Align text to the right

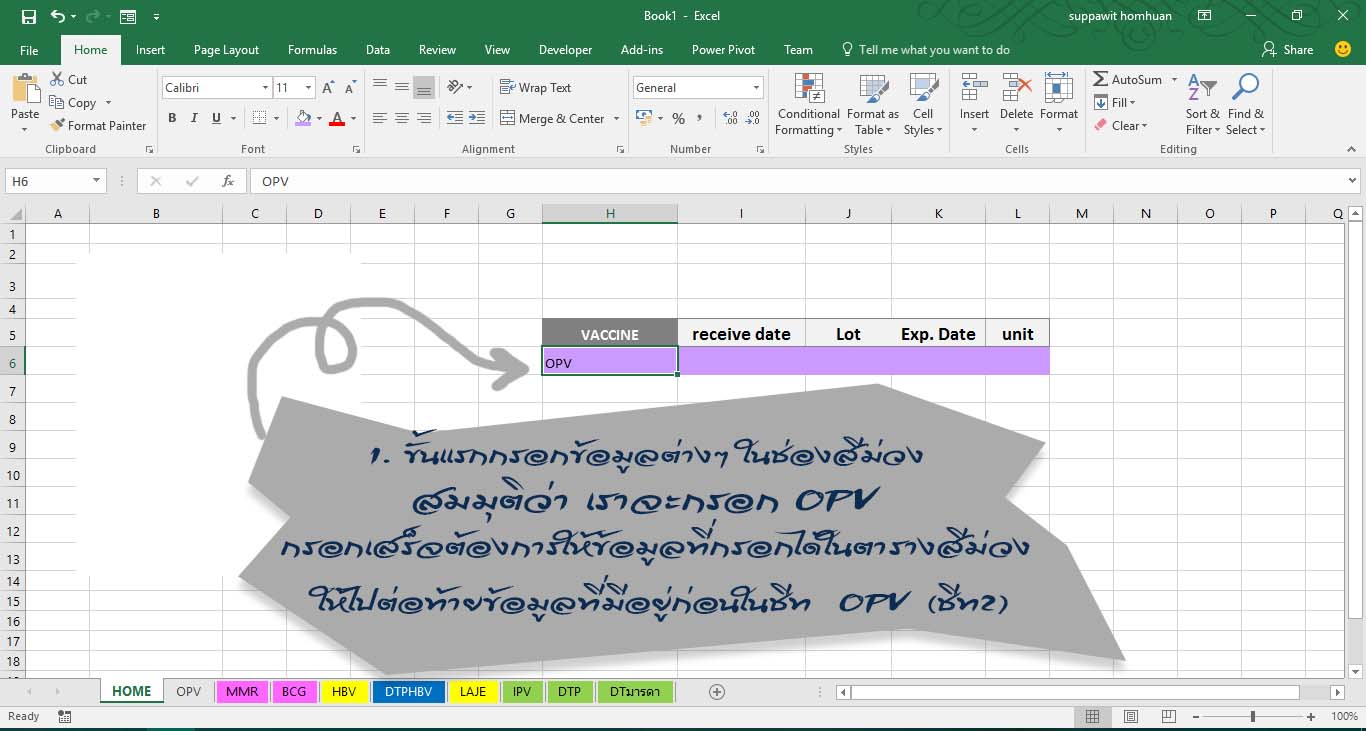pos(423,118)
